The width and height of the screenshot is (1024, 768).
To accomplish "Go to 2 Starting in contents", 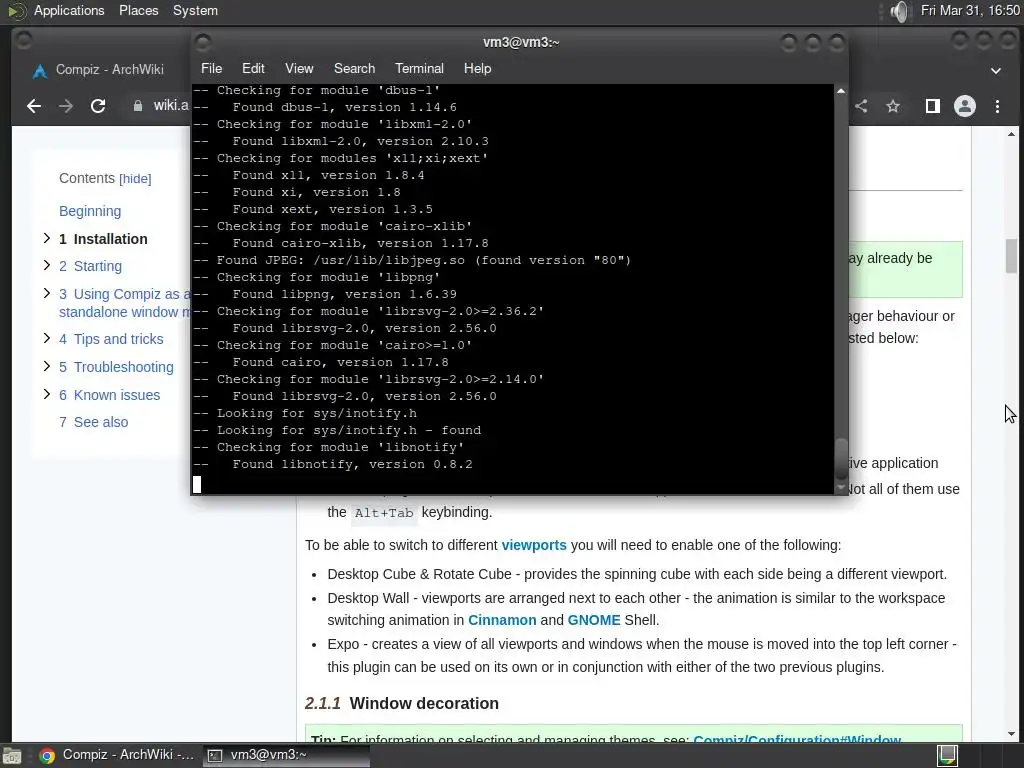I will pos(90,266).
